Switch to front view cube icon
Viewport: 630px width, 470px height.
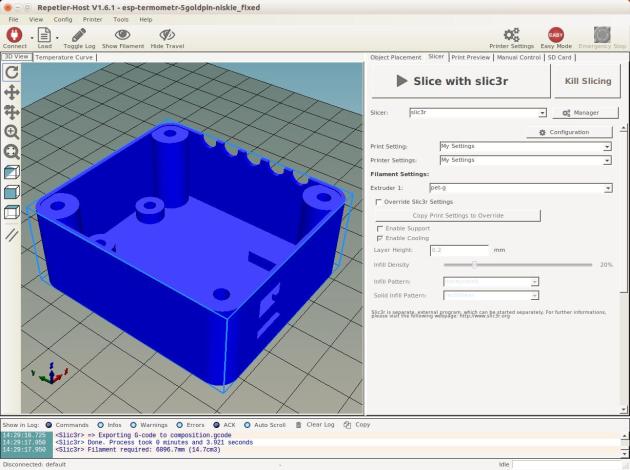click(x=12, y=192)
